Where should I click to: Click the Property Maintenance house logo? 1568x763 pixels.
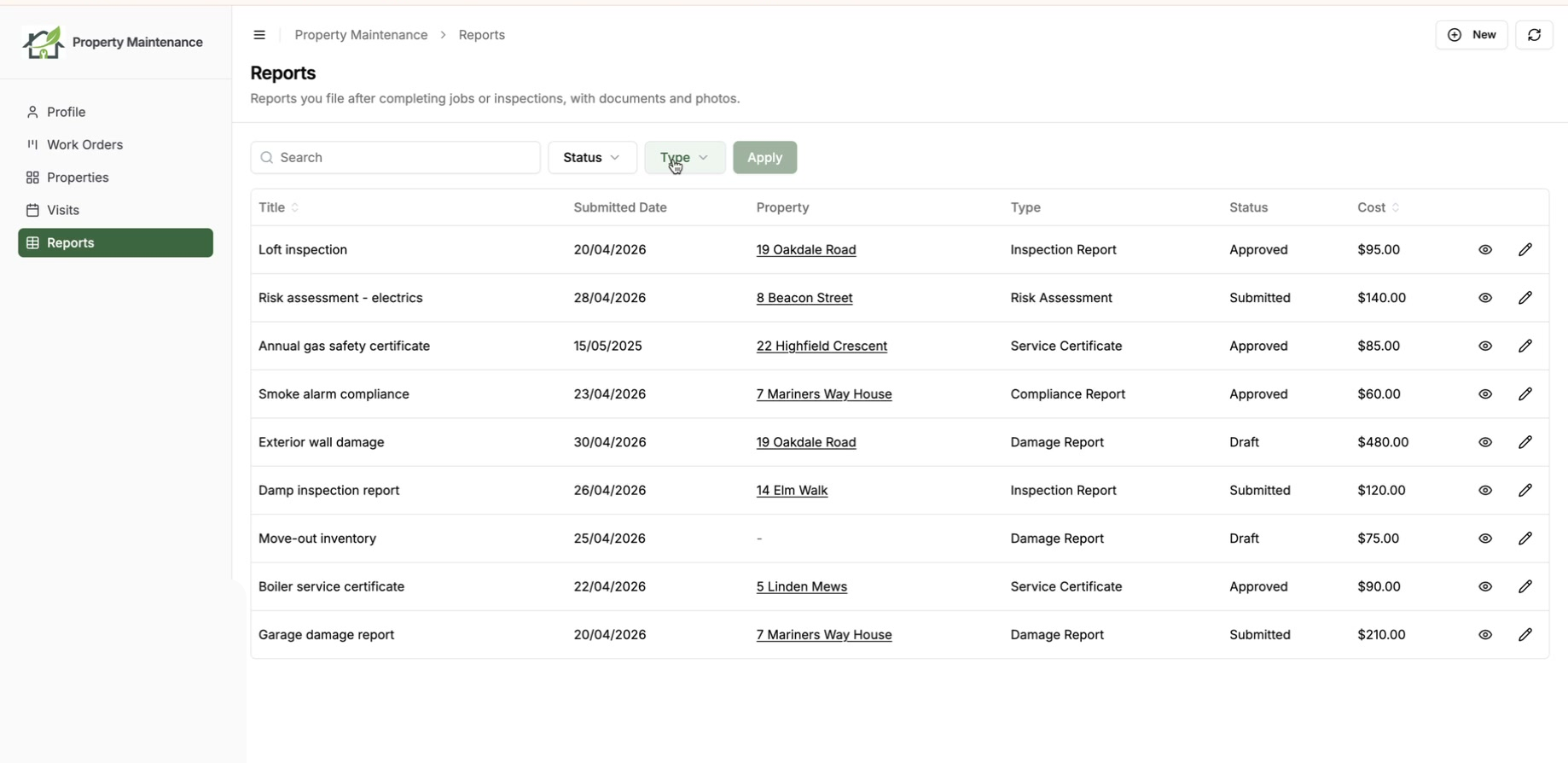pyautogui.click(x=43, y=42)
